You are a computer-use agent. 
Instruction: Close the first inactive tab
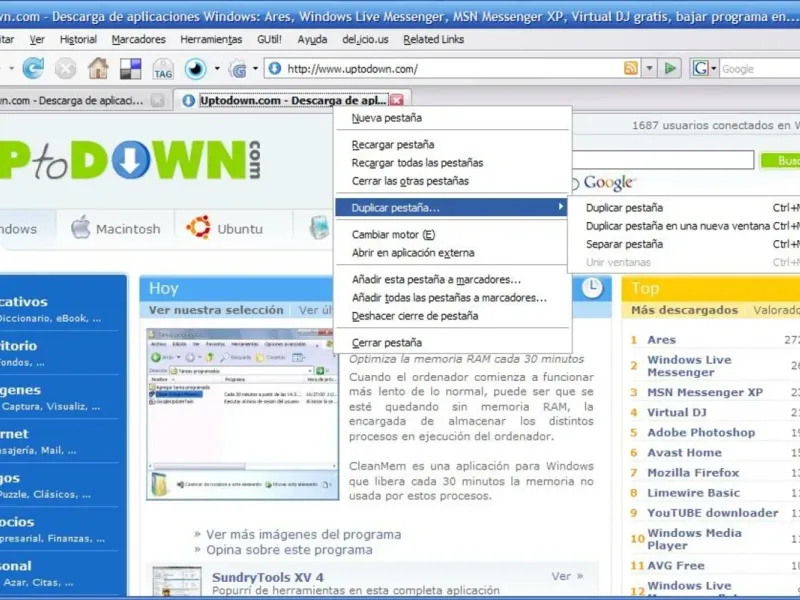[158, 101]
